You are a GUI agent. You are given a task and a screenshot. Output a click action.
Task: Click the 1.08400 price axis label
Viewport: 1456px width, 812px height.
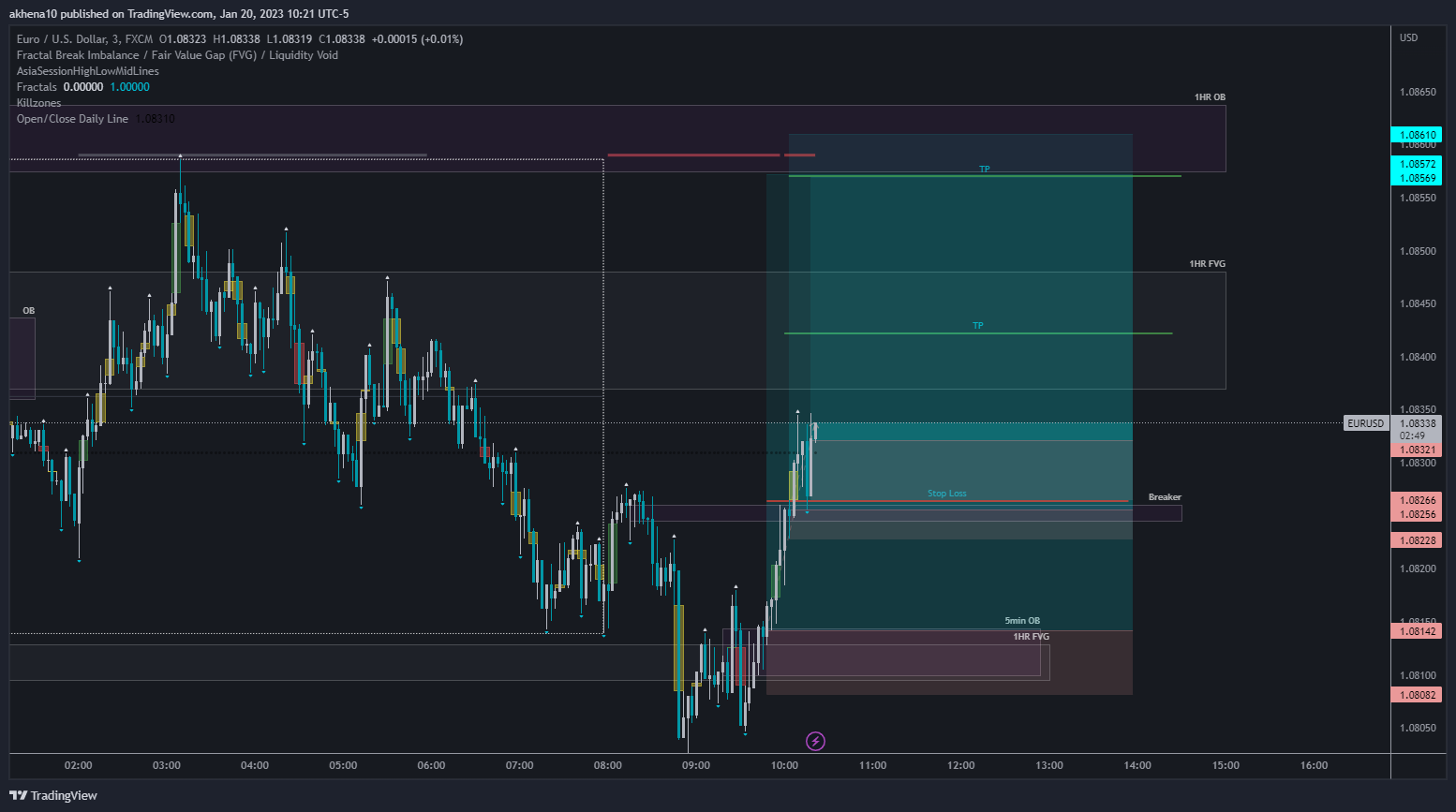(x=1418, y=357)
